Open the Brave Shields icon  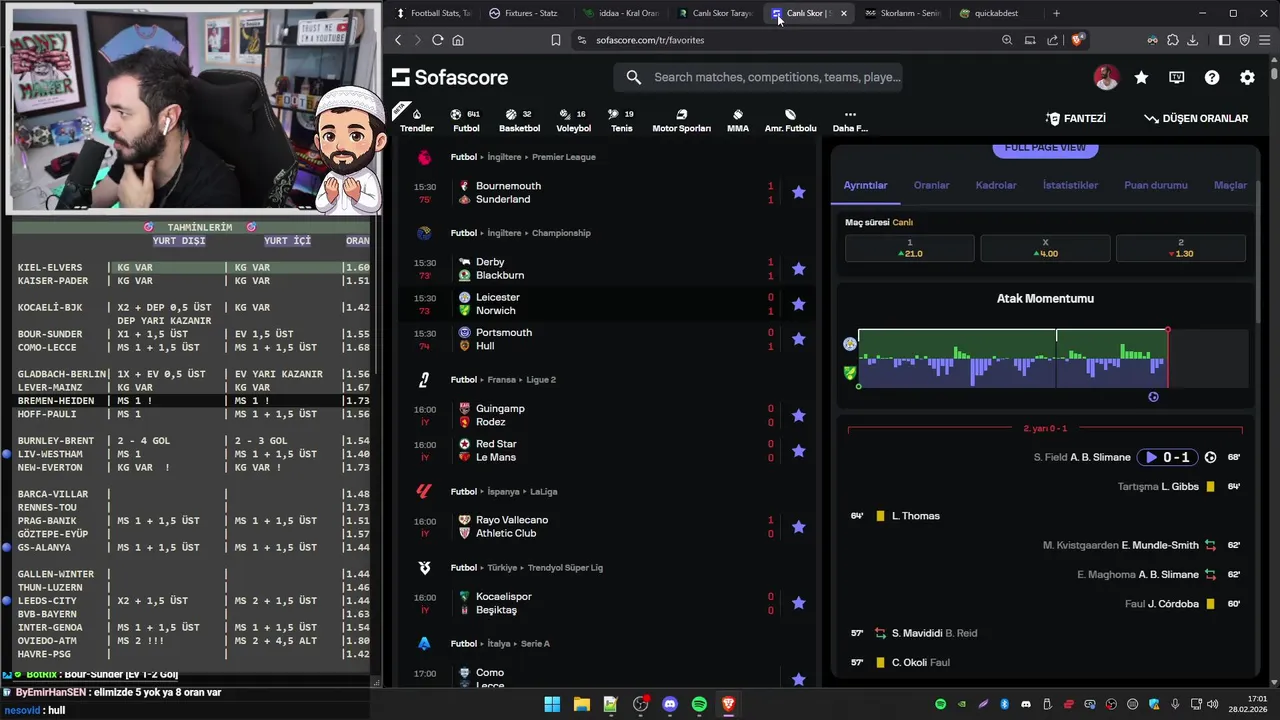(x=1077, y=40)
